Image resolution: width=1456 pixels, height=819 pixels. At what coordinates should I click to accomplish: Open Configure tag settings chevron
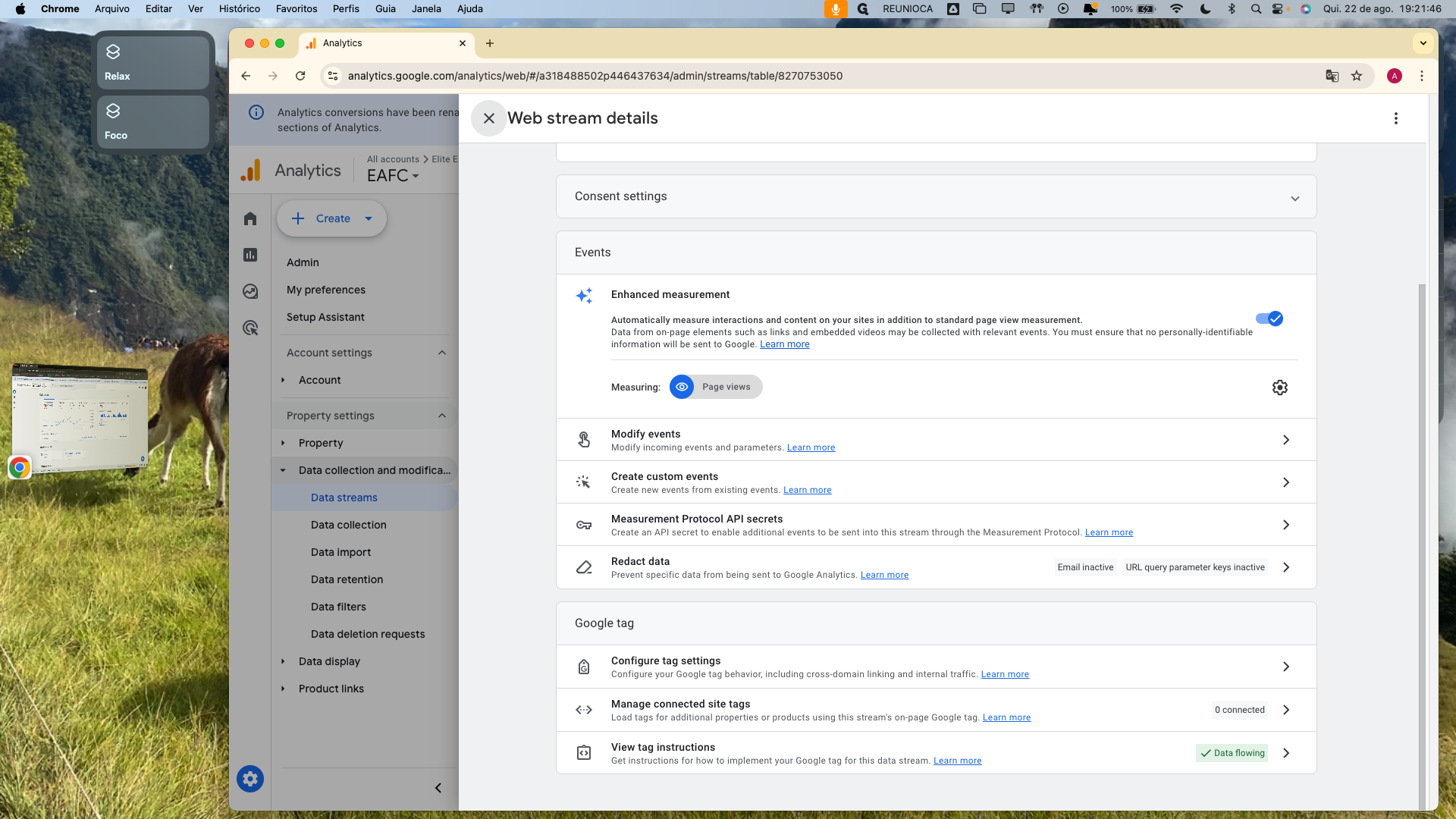[1286, 667]
